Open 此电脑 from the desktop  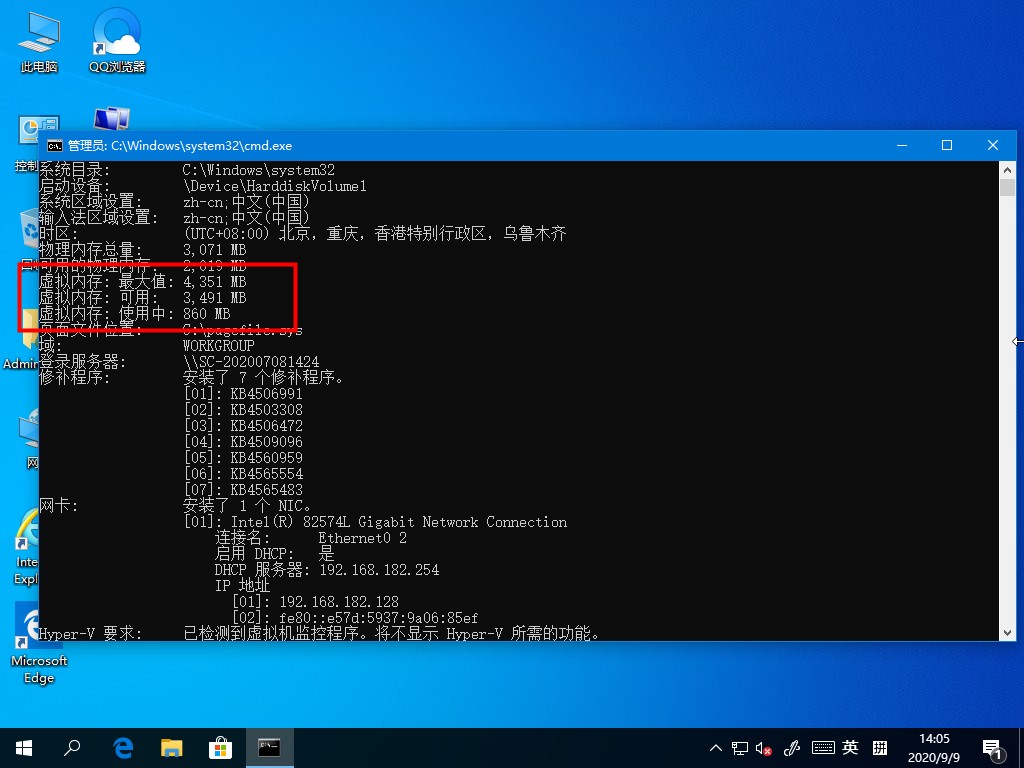coord(37,40)
